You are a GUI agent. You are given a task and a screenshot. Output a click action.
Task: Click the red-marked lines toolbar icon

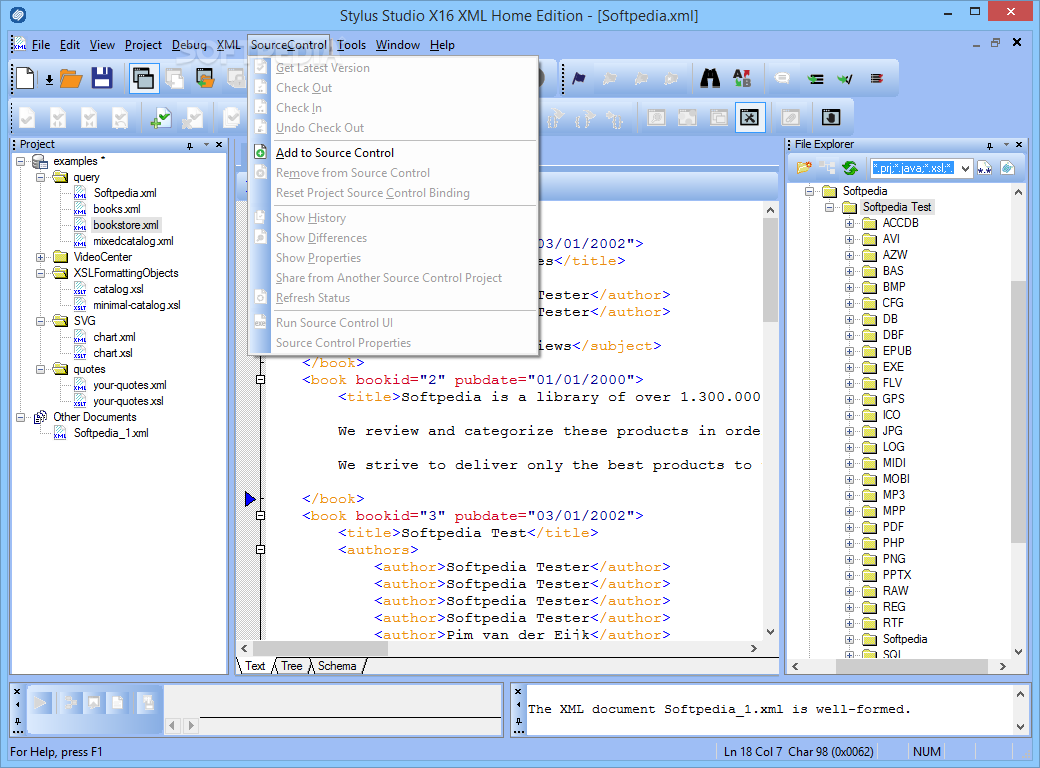876,79
